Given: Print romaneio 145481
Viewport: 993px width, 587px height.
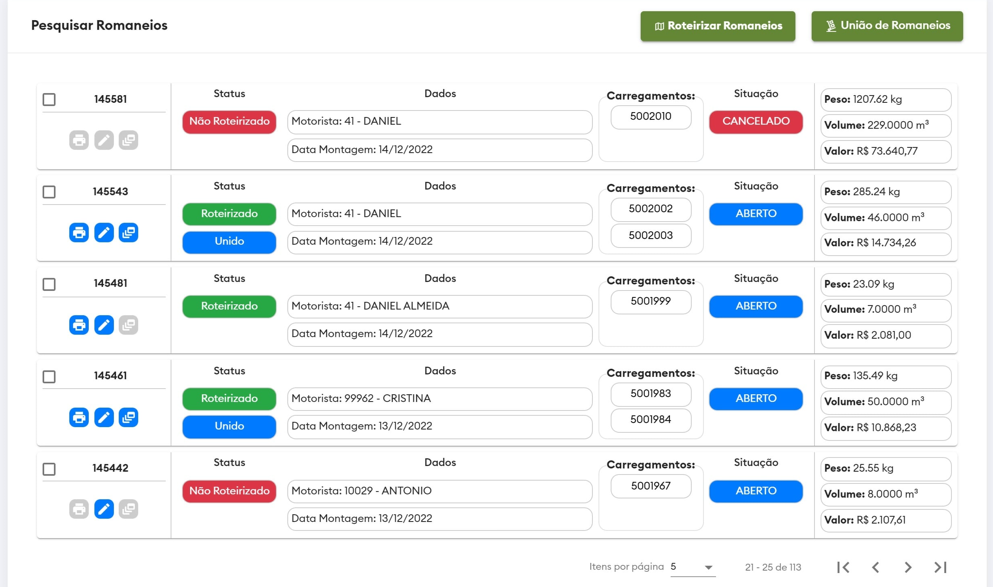Looking at the screenshot, I should [x=79, y=325].
